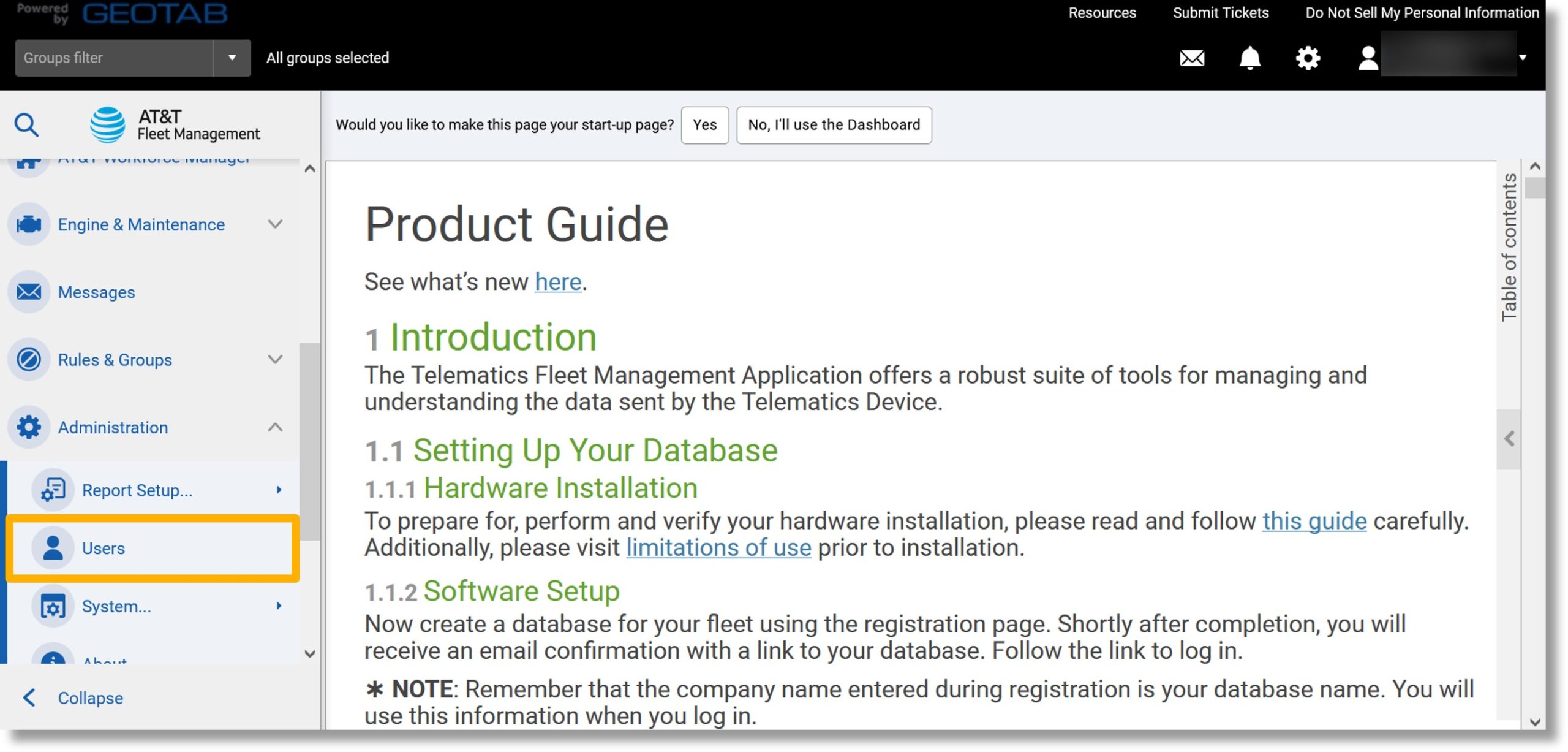Image resolution: width=1568 pixels, height=752 pixels.
Task: Click Collapse sidebar label
Action: tap(91, 698)
